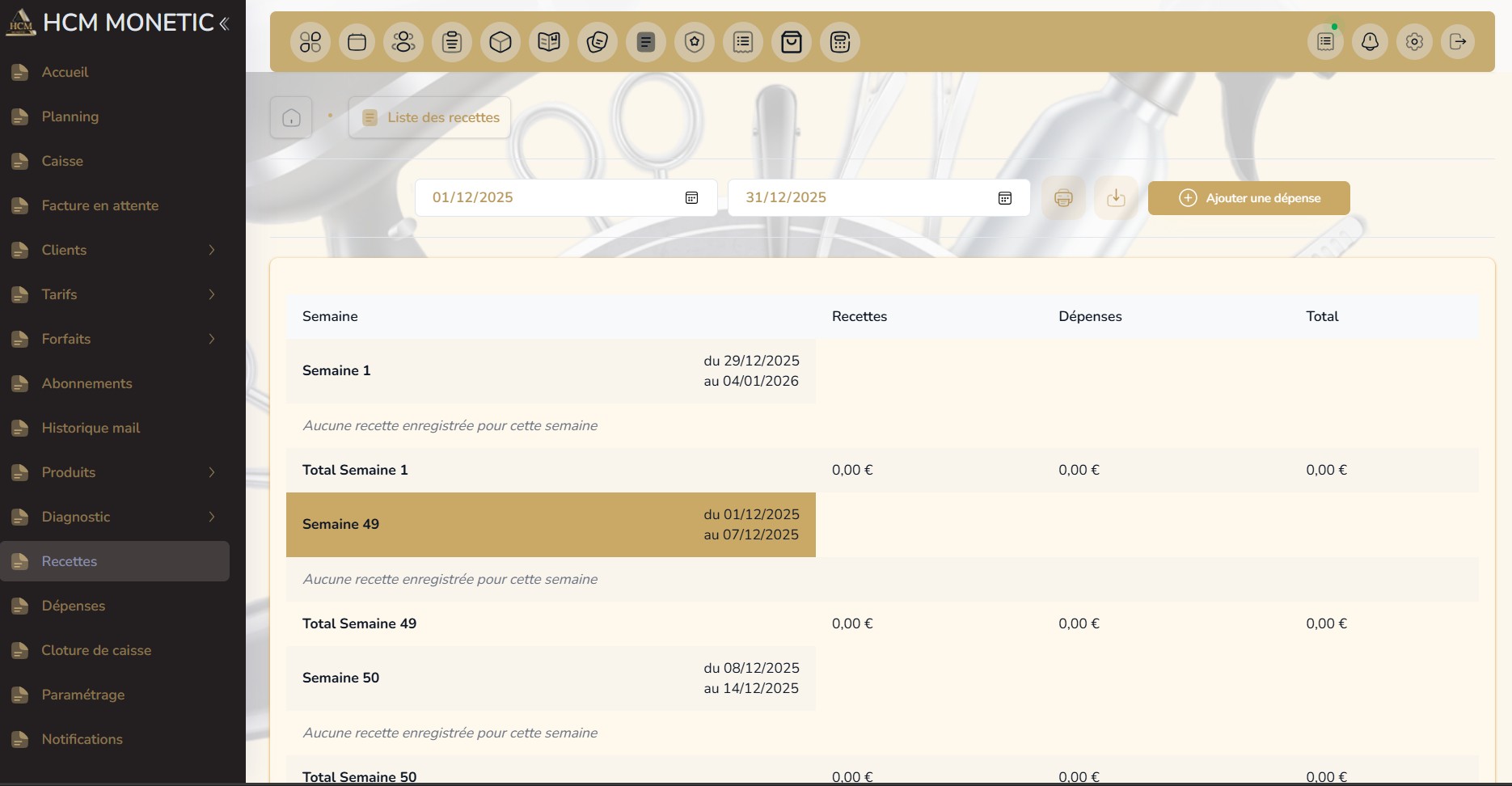This screenshot has height=786, width=1512.
Task: Click the Liste des recettes breadcrumb button
Action: pos(429,118)
